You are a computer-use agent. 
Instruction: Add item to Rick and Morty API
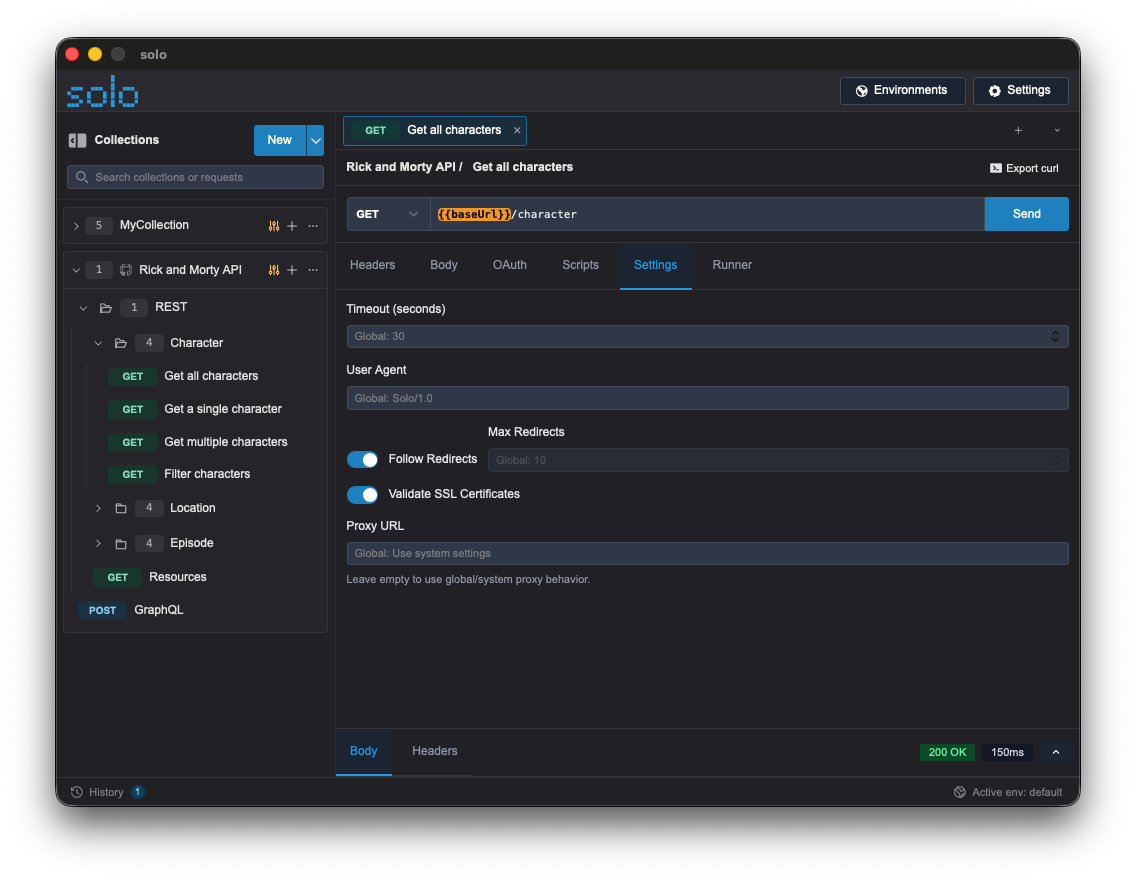click(292, 270)
